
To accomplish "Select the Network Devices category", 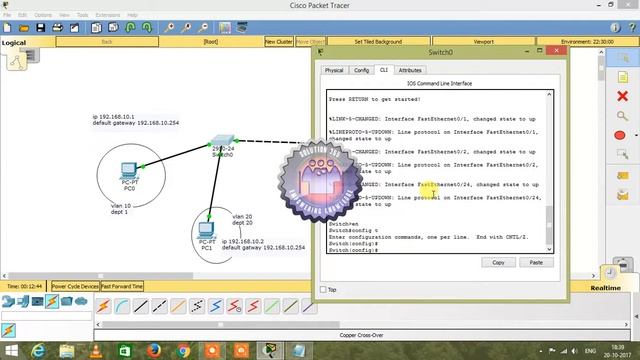I will click(x=8, y=302).
